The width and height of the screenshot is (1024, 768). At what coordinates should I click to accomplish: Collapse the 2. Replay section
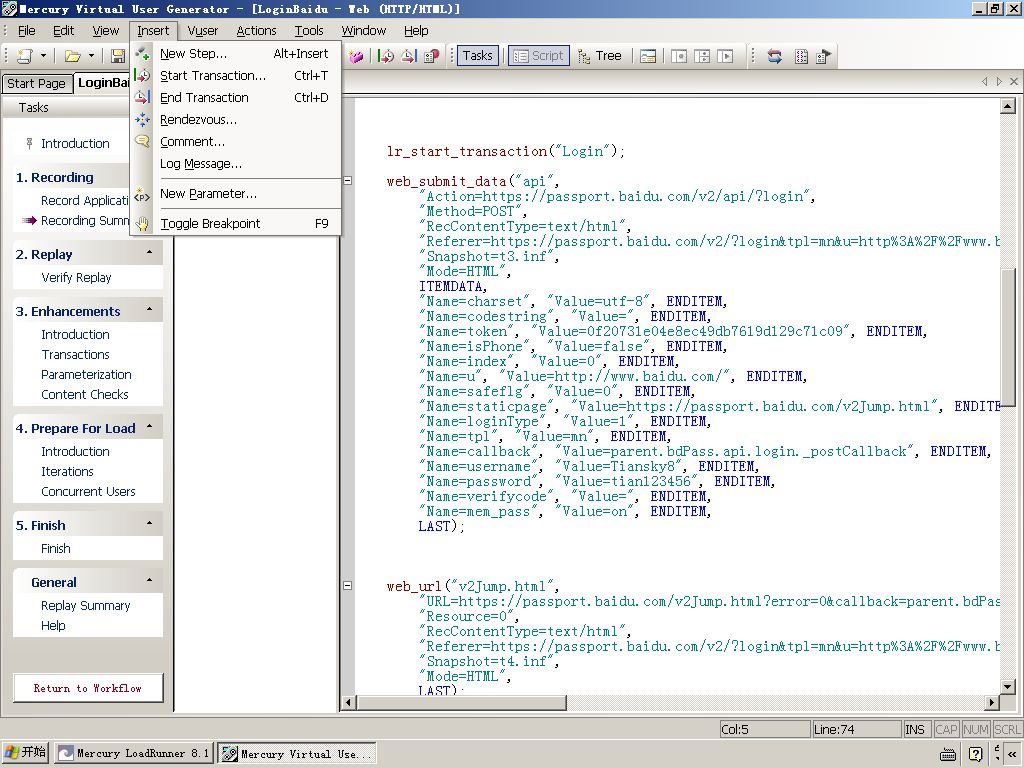[x=150, y=253]
